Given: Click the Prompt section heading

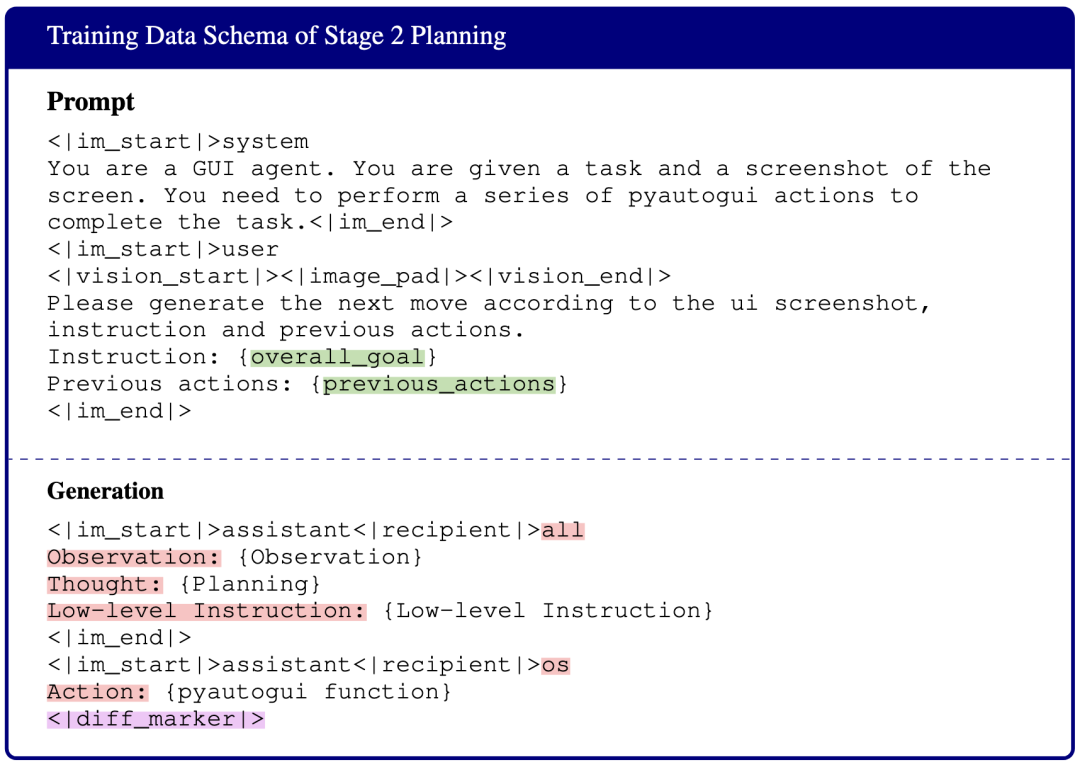Looking at the screenshot, I should coord(91,102).
